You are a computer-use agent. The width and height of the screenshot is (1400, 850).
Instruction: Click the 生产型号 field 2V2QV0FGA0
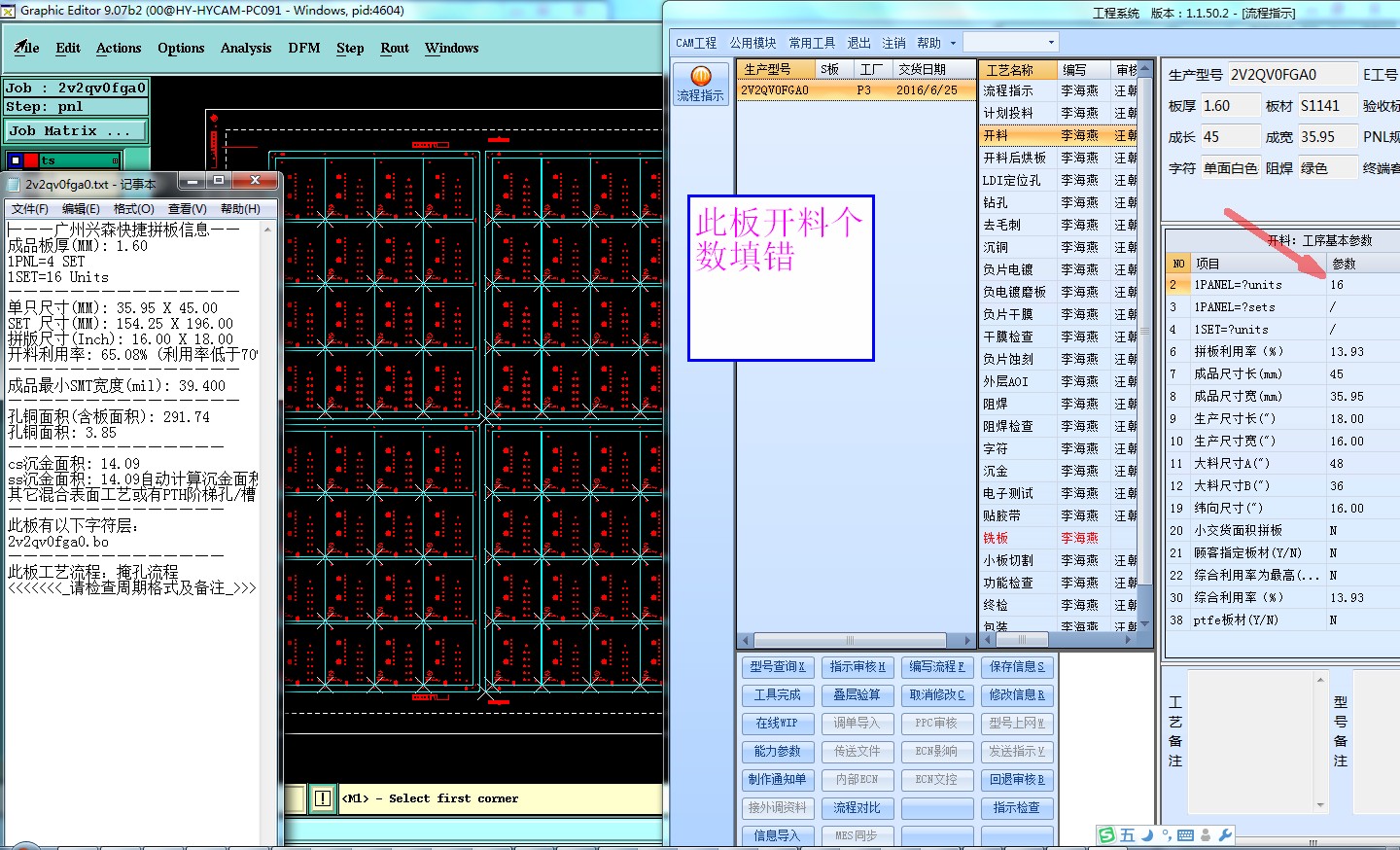(1292, 75)
